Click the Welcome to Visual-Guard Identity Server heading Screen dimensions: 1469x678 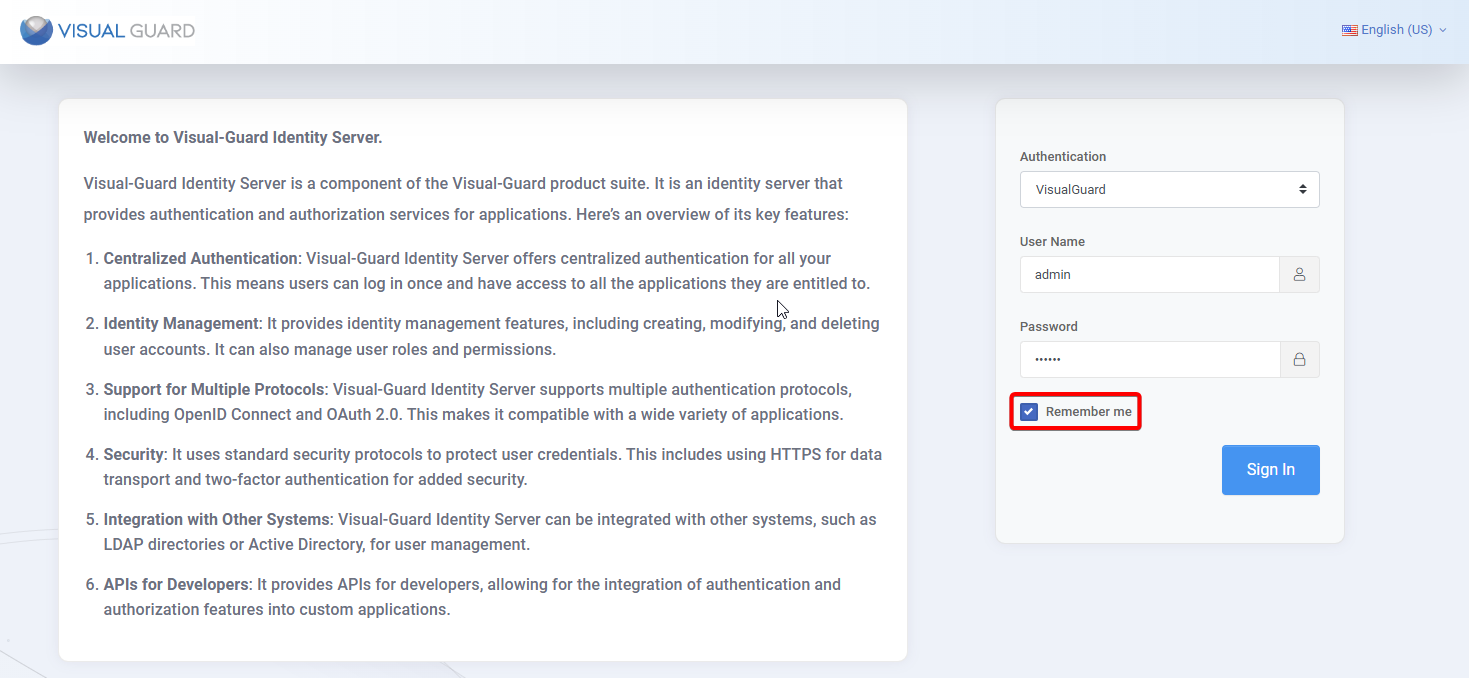(233, 138)
